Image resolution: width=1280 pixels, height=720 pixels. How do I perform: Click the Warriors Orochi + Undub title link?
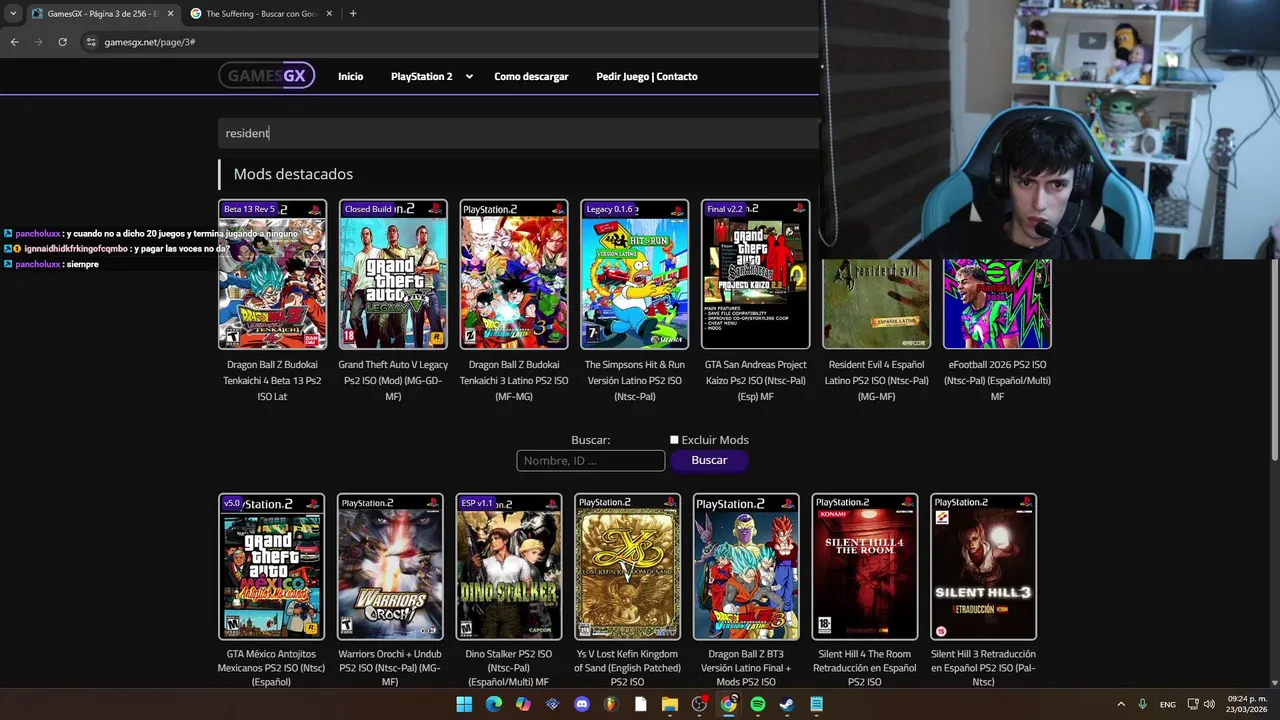pos(390,668)
